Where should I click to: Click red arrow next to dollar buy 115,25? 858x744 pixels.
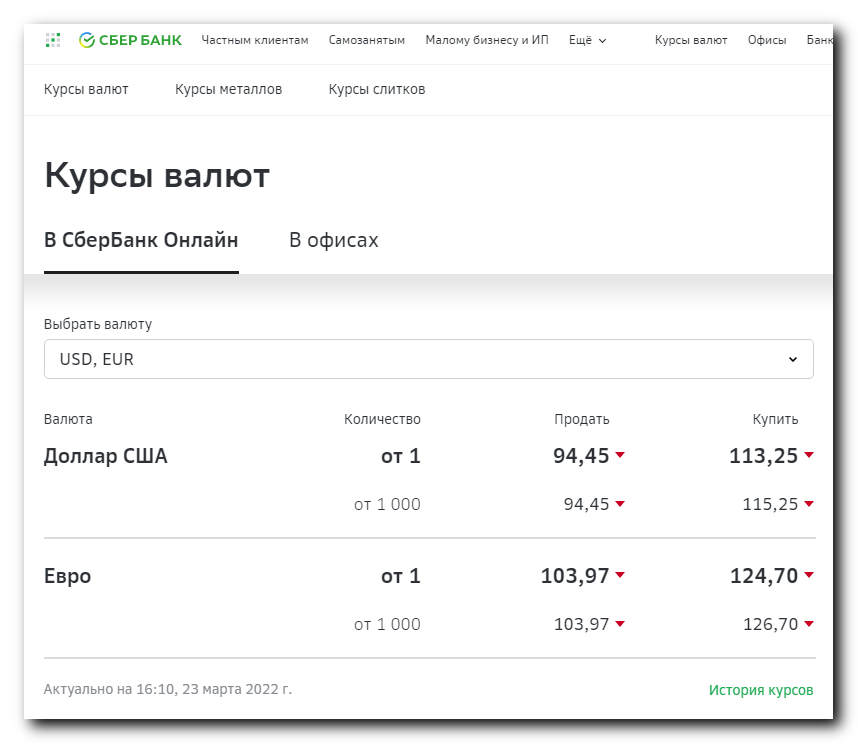tap(808, 504)
